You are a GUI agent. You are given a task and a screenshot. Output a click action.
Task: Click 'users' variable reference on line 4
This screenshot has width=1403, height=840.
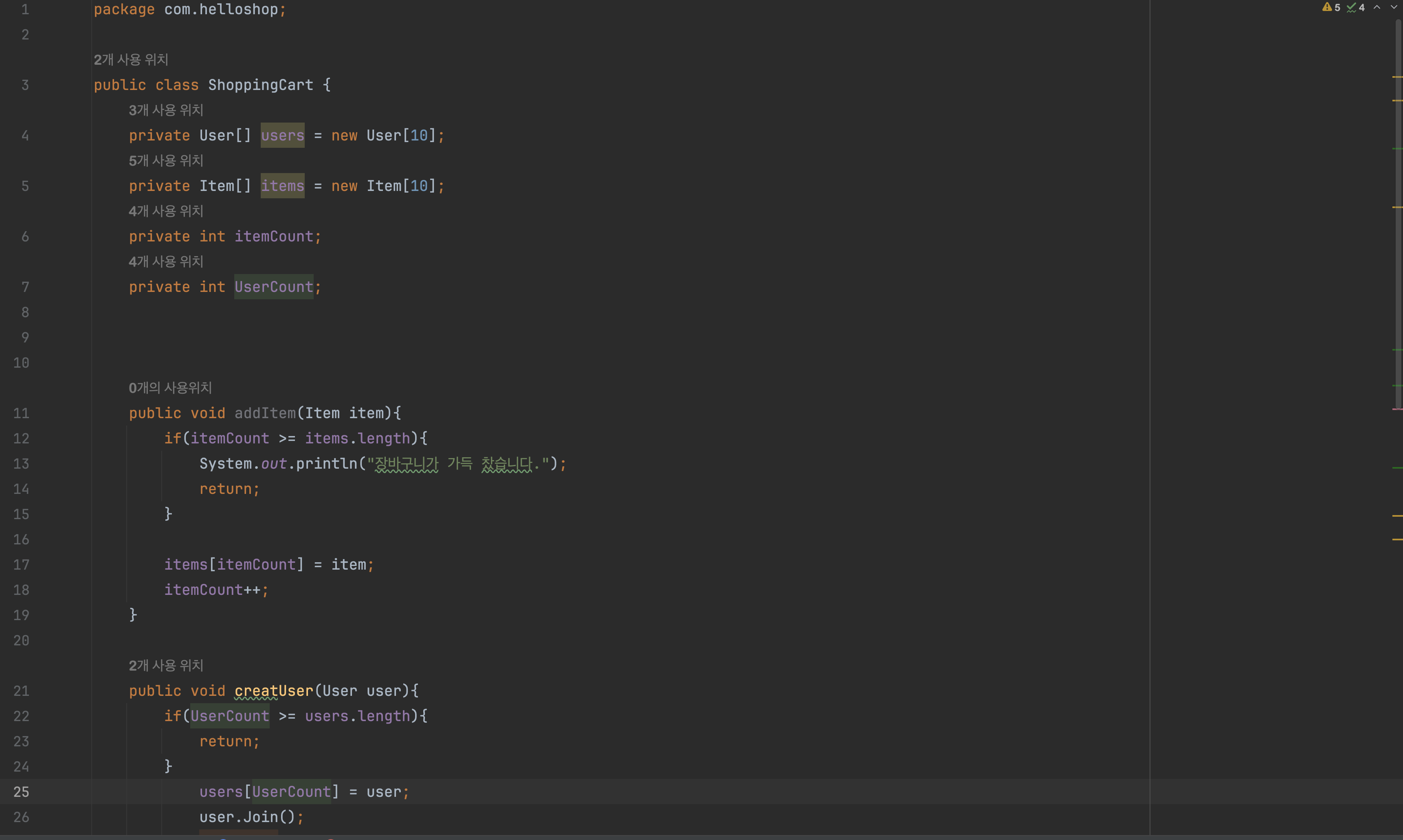(282, 135)
